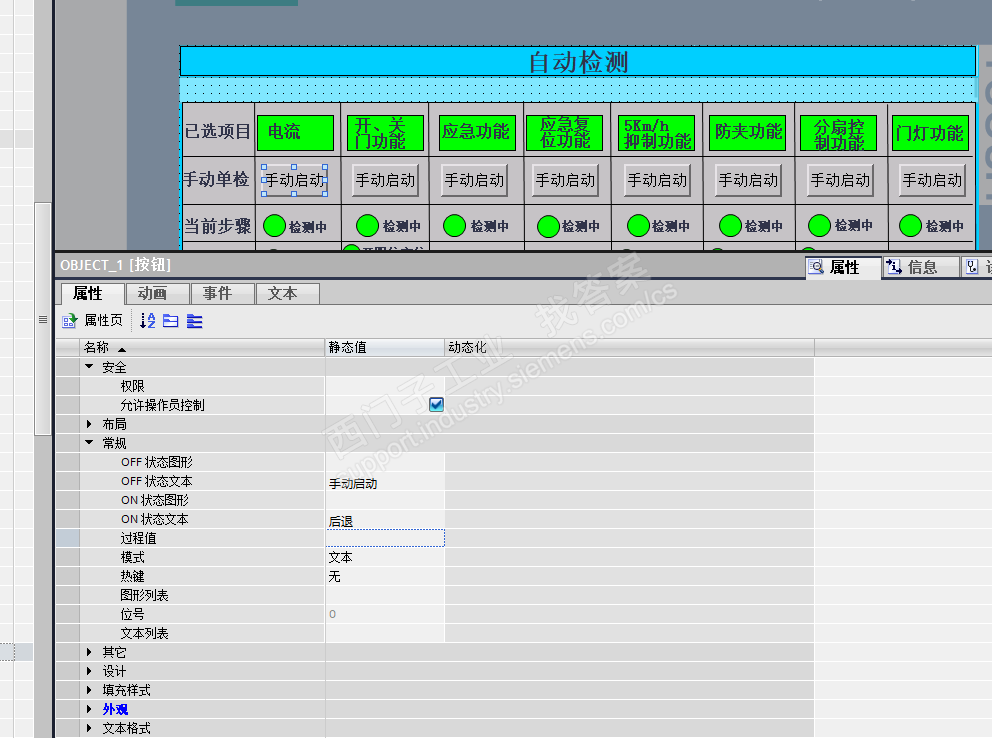The height and width of the screenshot is (738, 992).
Task: Click 手动启动 button under 开、关门功能
Action: pyautogui.click(x=385, y=180)
